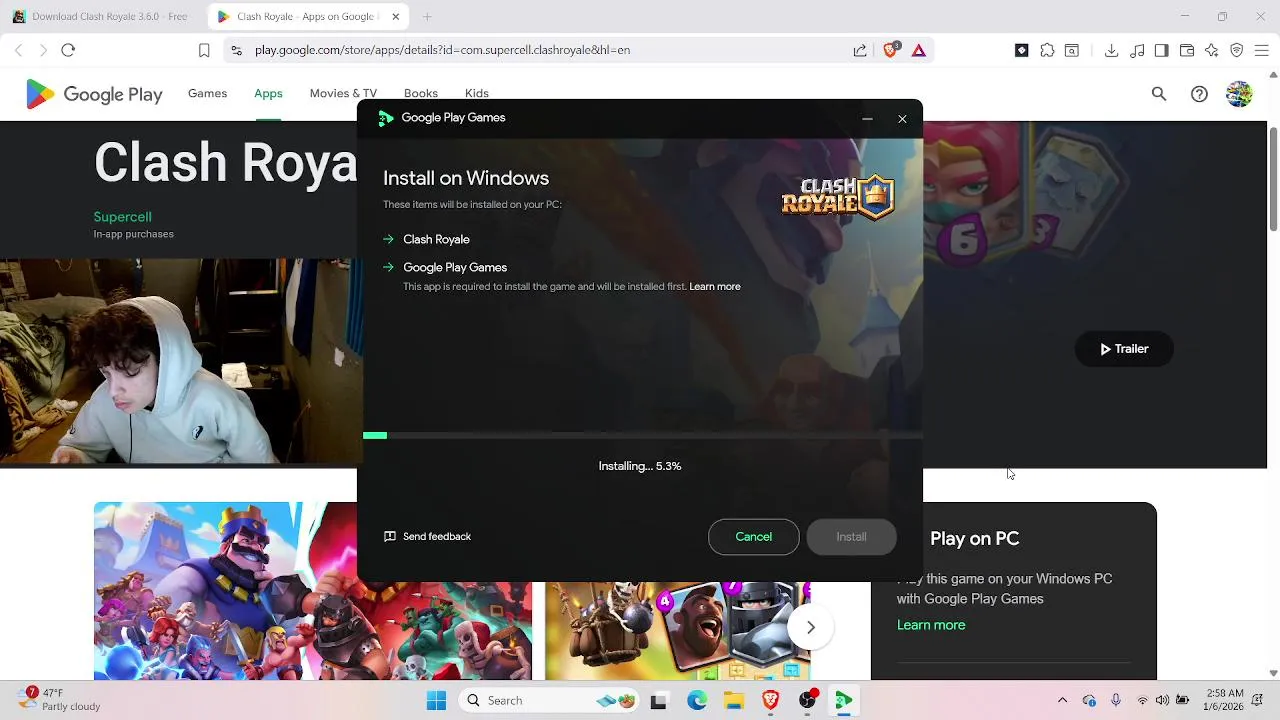Expand hidden system tray icons chevron
This screenshot has height=720, width=1280.
[x=1062, y=701]
